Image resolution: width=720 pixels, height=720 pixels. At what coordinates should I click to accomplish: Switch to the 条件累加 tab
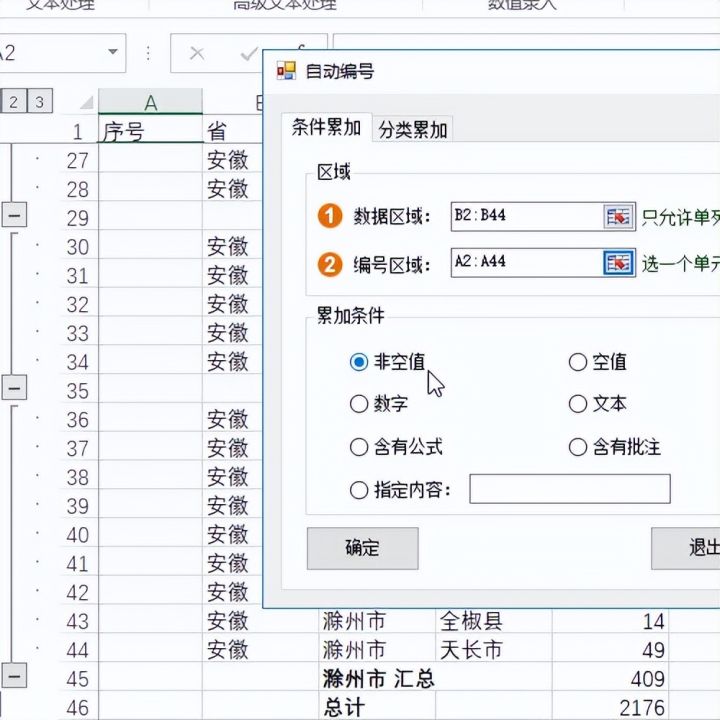coord(326,127)
